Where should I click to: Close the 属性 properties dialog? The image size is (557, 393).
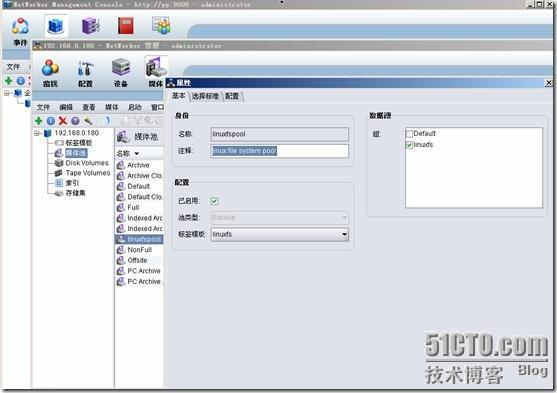[x=548, y=83]
